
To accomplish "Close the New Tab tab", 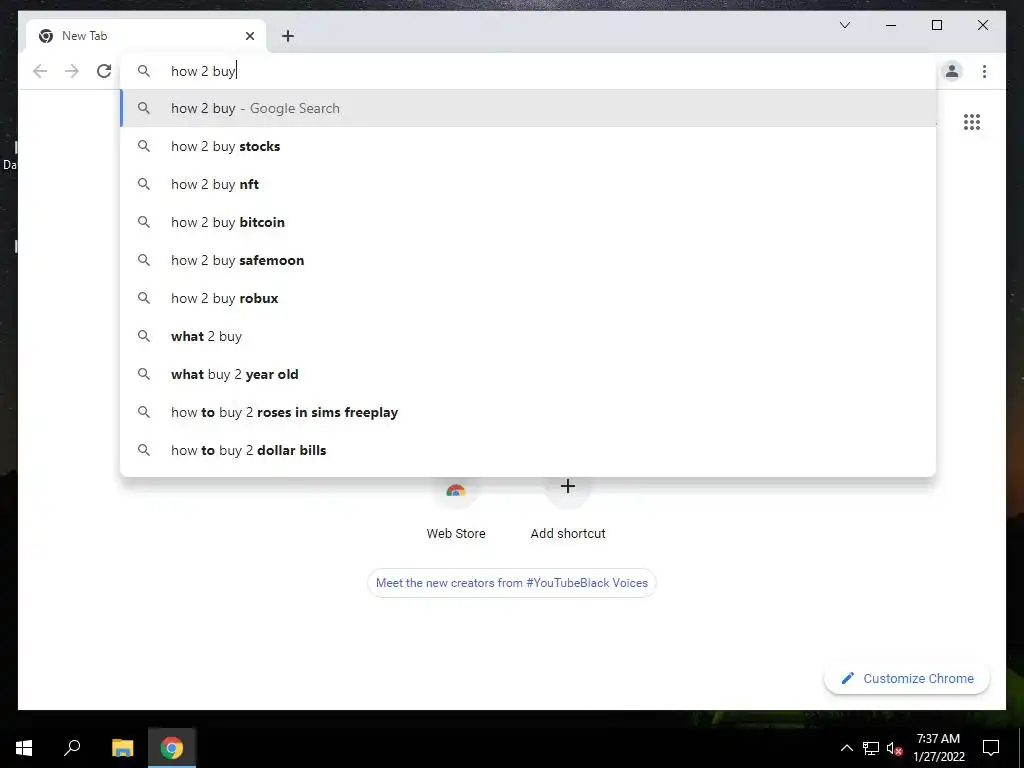I will tap(249, 36).
